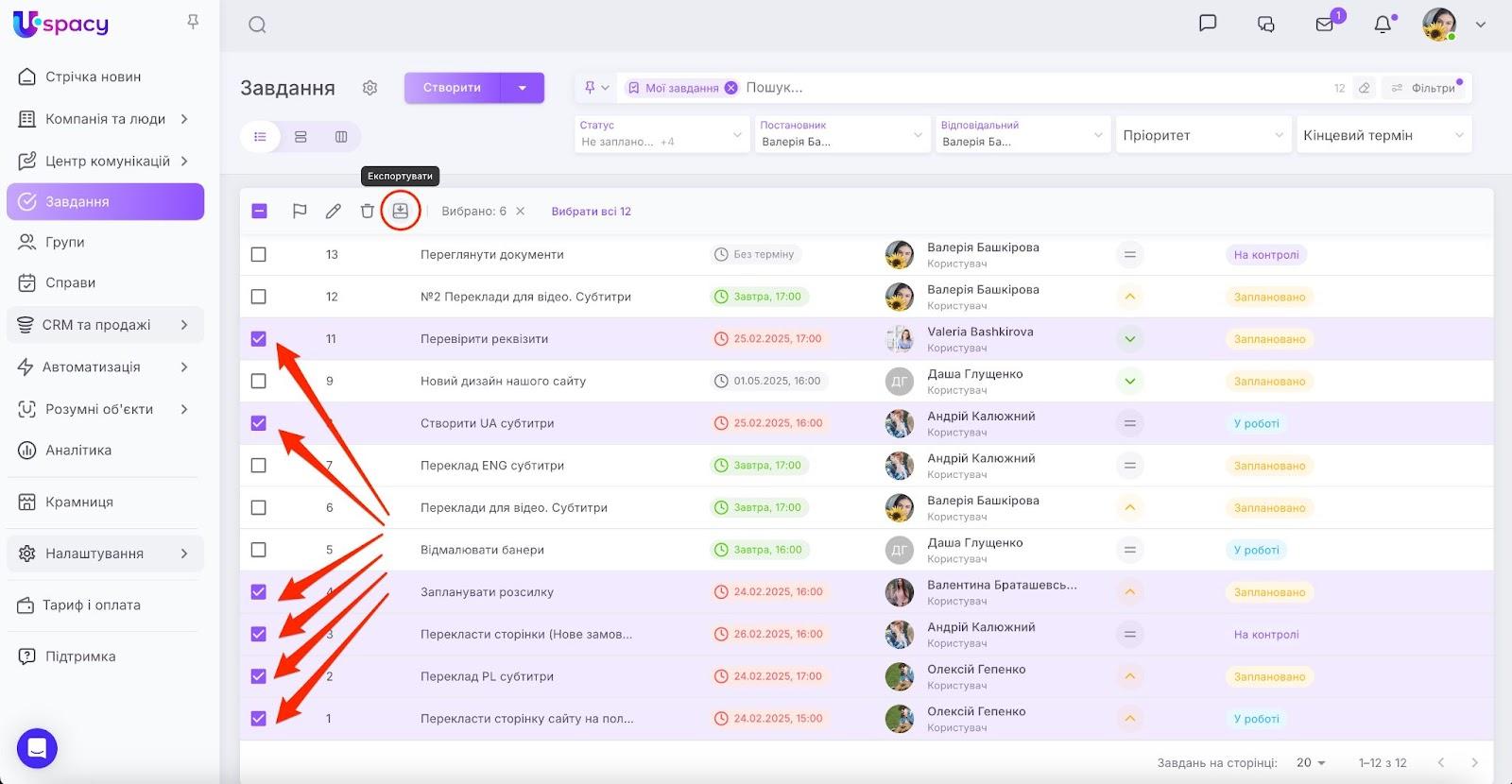Open tasks settings gear next to title

[x=369, y=88]
